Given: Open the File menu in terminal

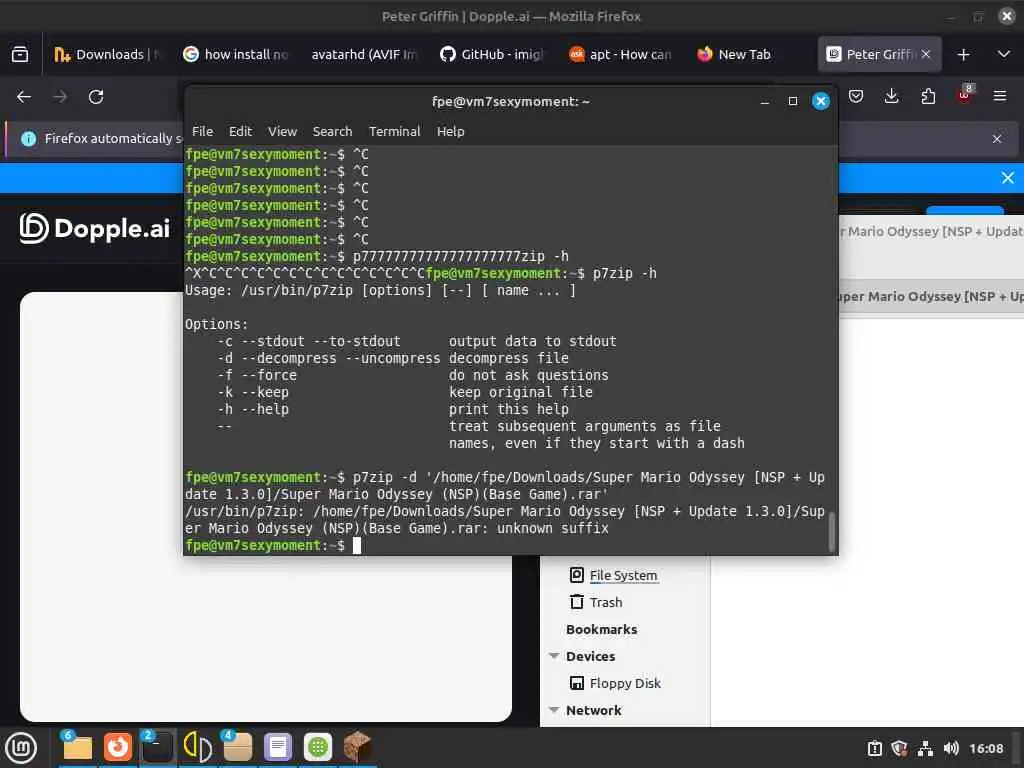Looking at the screenshot, I should tap(202, 131).
